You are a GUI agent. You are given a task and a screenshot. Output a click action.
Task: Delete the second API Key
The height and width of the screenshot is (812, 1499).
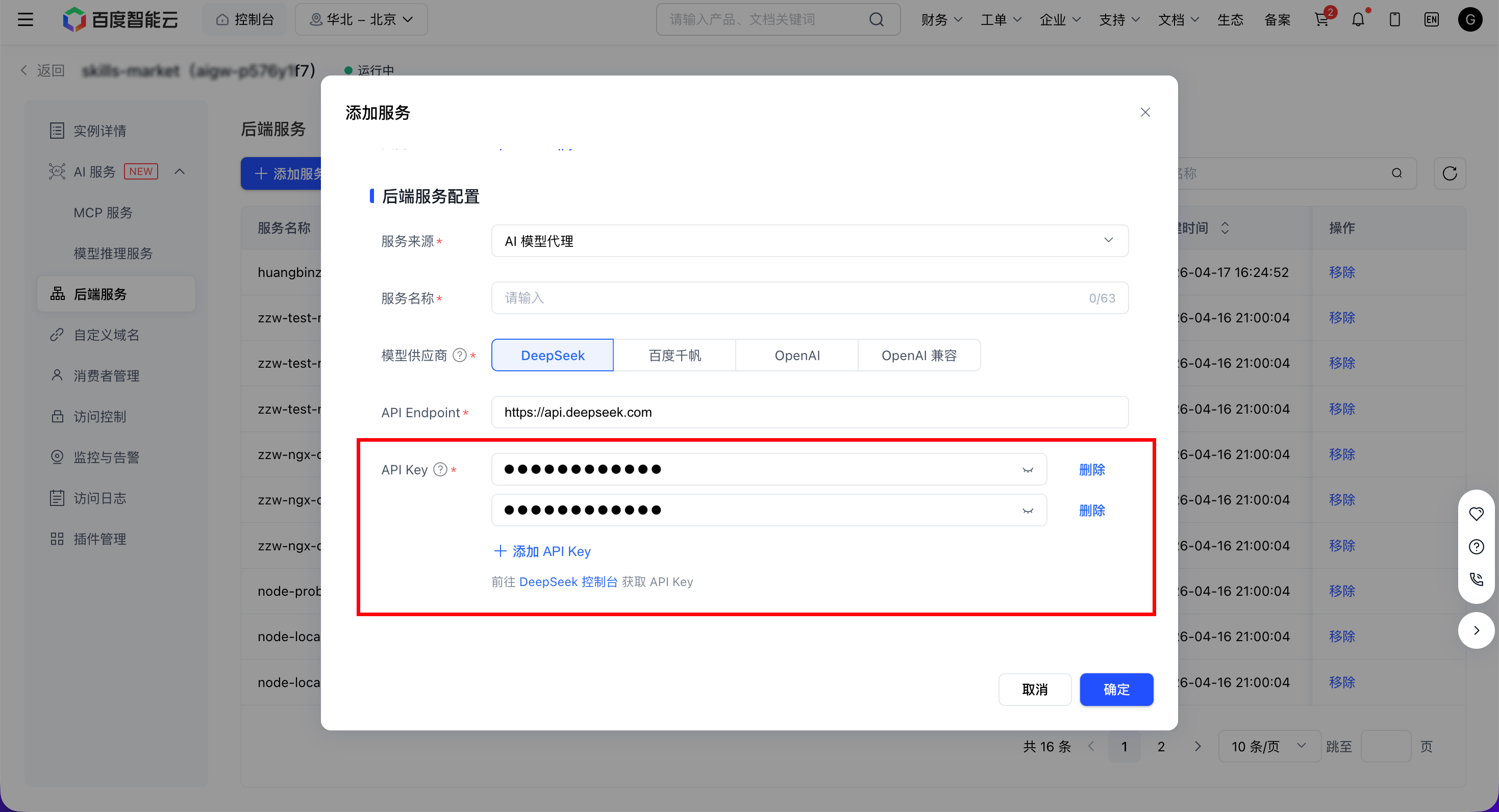point(1092,510)
